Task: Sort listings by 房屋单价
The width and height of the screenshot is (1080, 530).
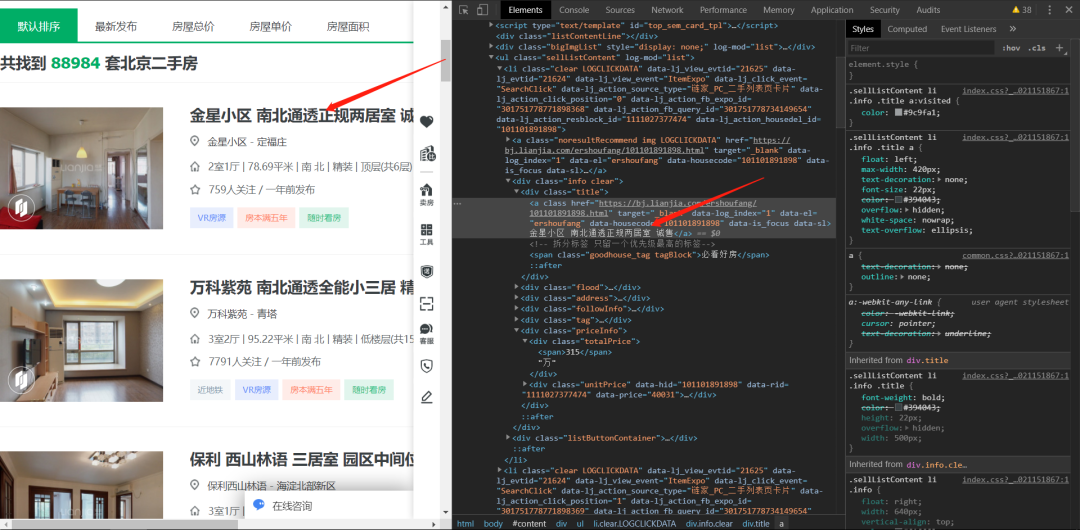Action: tap(270, 27)
